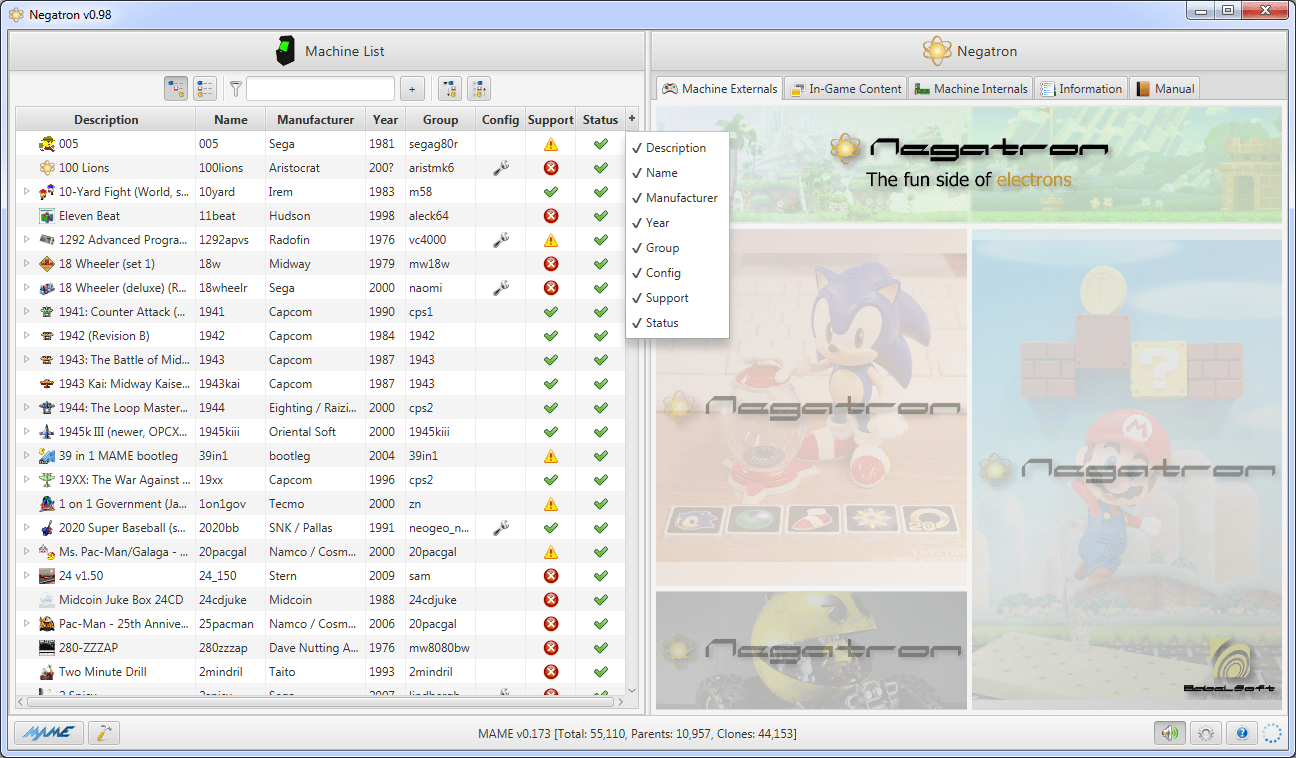The width and height of the screenshot is (1296, 758).
Task: Click the wand tool button in status bar
Action: click(103, 733)
